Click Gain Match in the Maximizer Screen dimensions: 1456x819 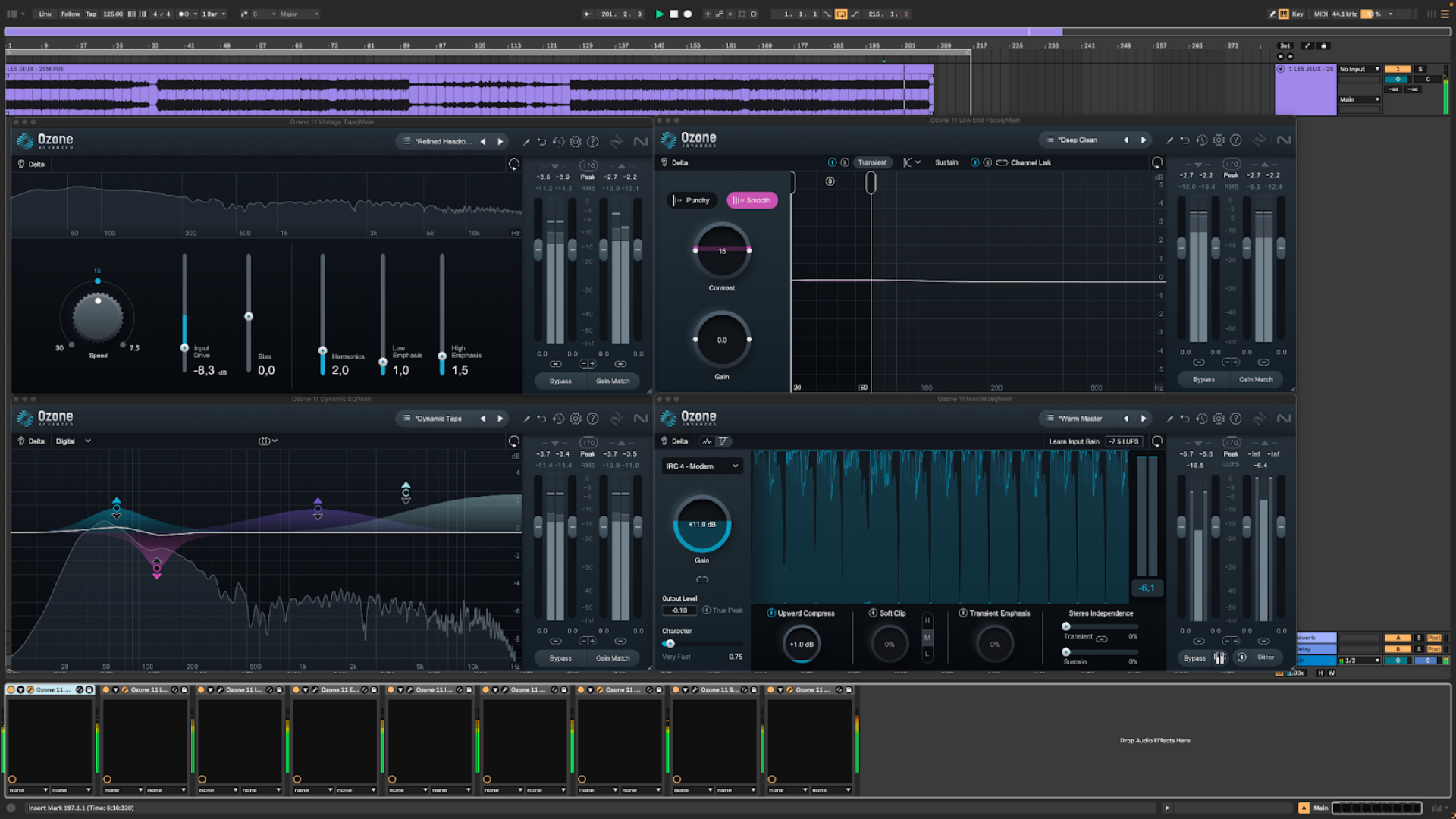coord(1219,657)
